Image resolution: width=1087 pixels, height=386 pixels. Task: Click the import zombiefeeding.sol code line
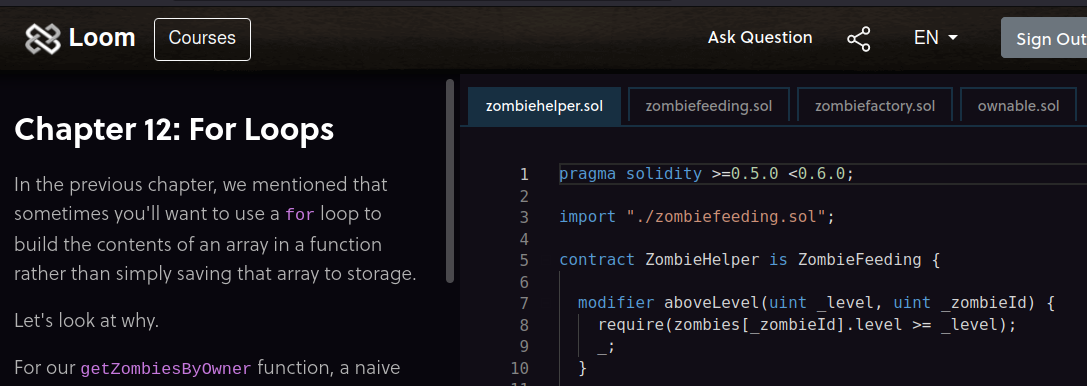pyautogui.click(x=697, y=217)
